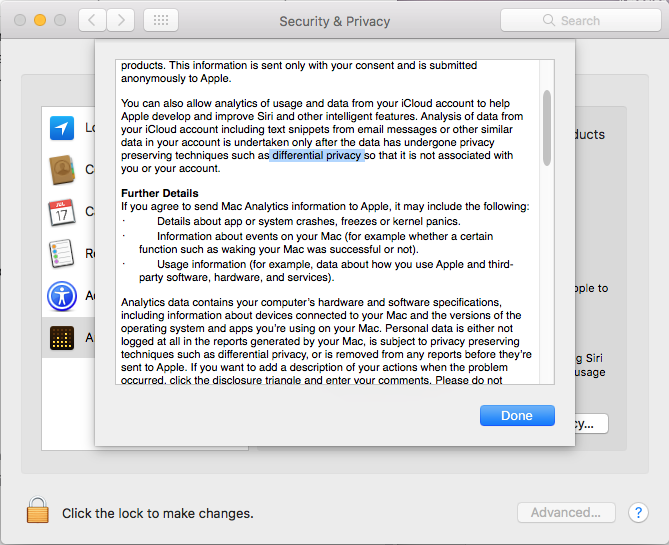Click the line starting 'Information about events on your Mac'
Viewport: 669px width, 545px height.
tap(325, 236)
